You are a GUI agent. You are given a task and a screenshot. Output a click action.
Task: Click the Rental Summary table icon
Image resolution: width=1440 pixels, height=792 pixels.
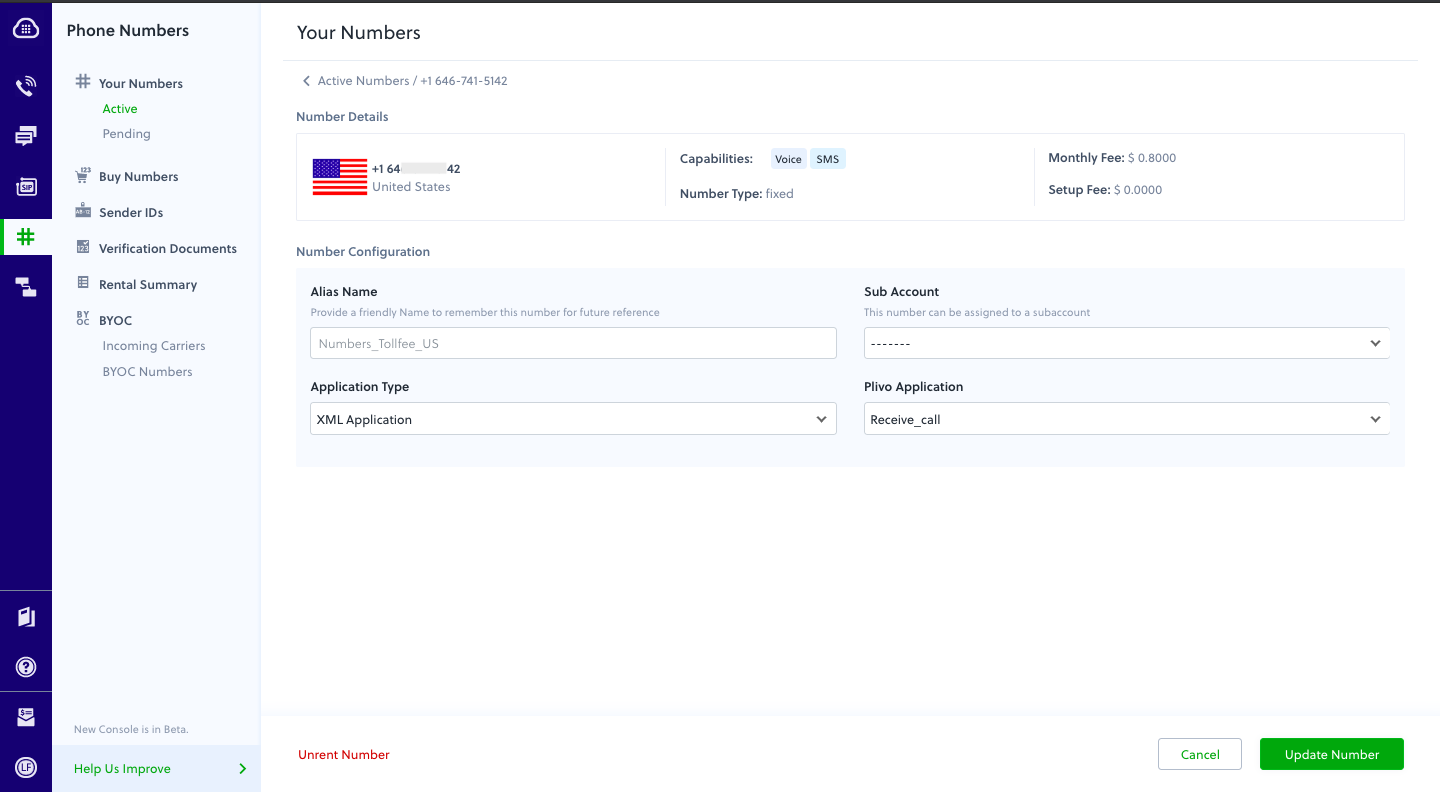click(x=82, y=283)
